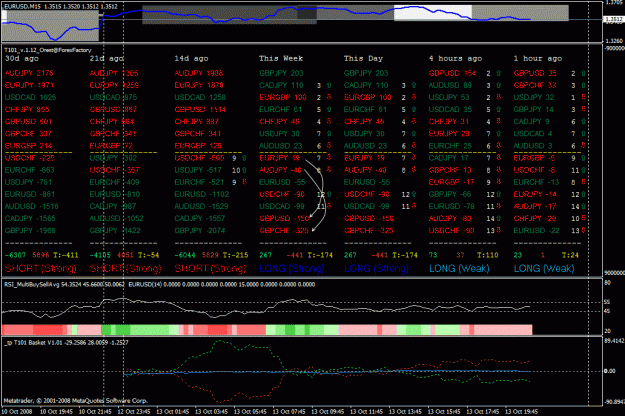Click the 13 Oct 01:45 time axis label

pos(172,412)
